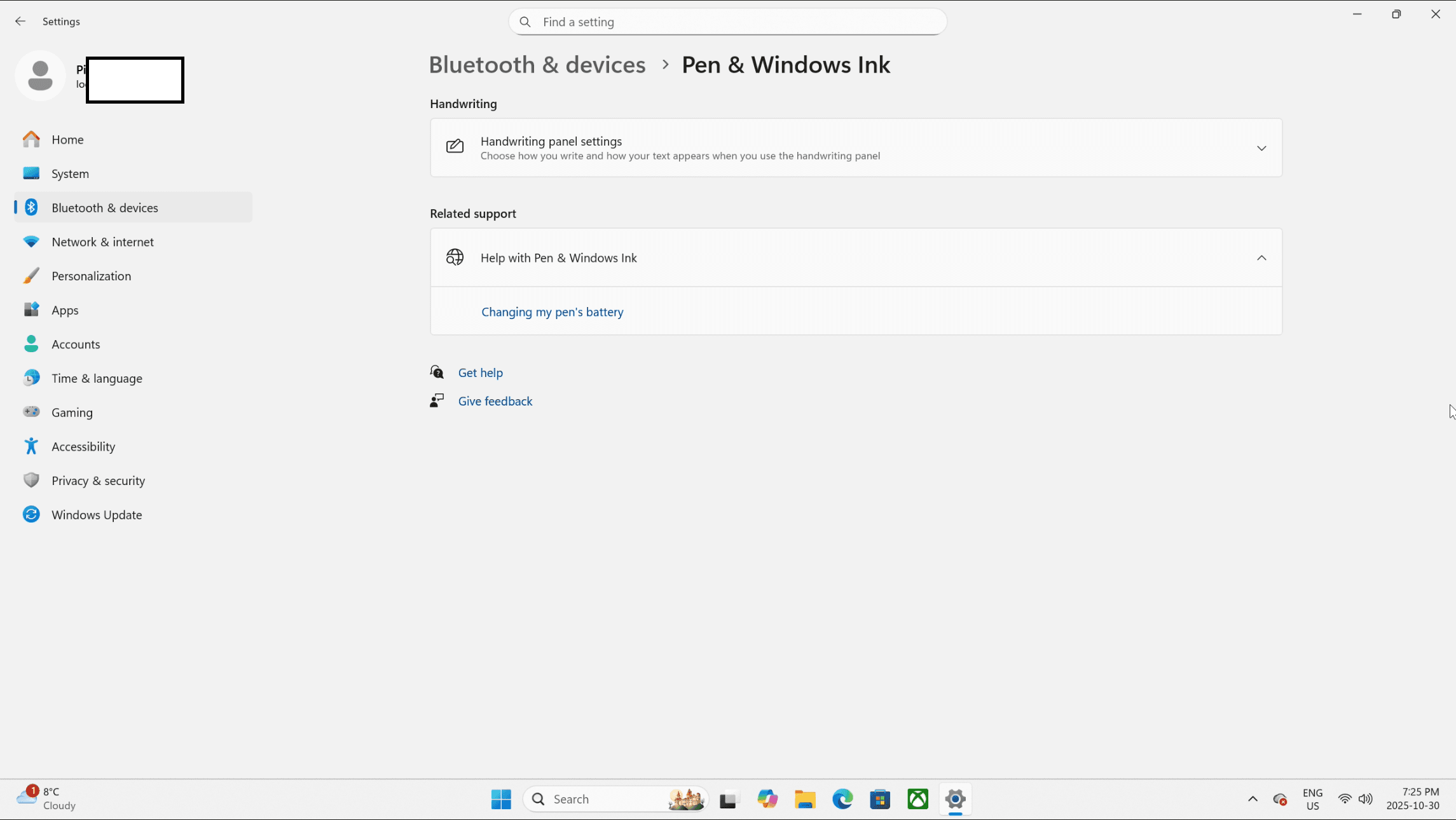Open the Home settings page
The image size is (1456, 820).
pyautogui.click(x=67, y=139)
